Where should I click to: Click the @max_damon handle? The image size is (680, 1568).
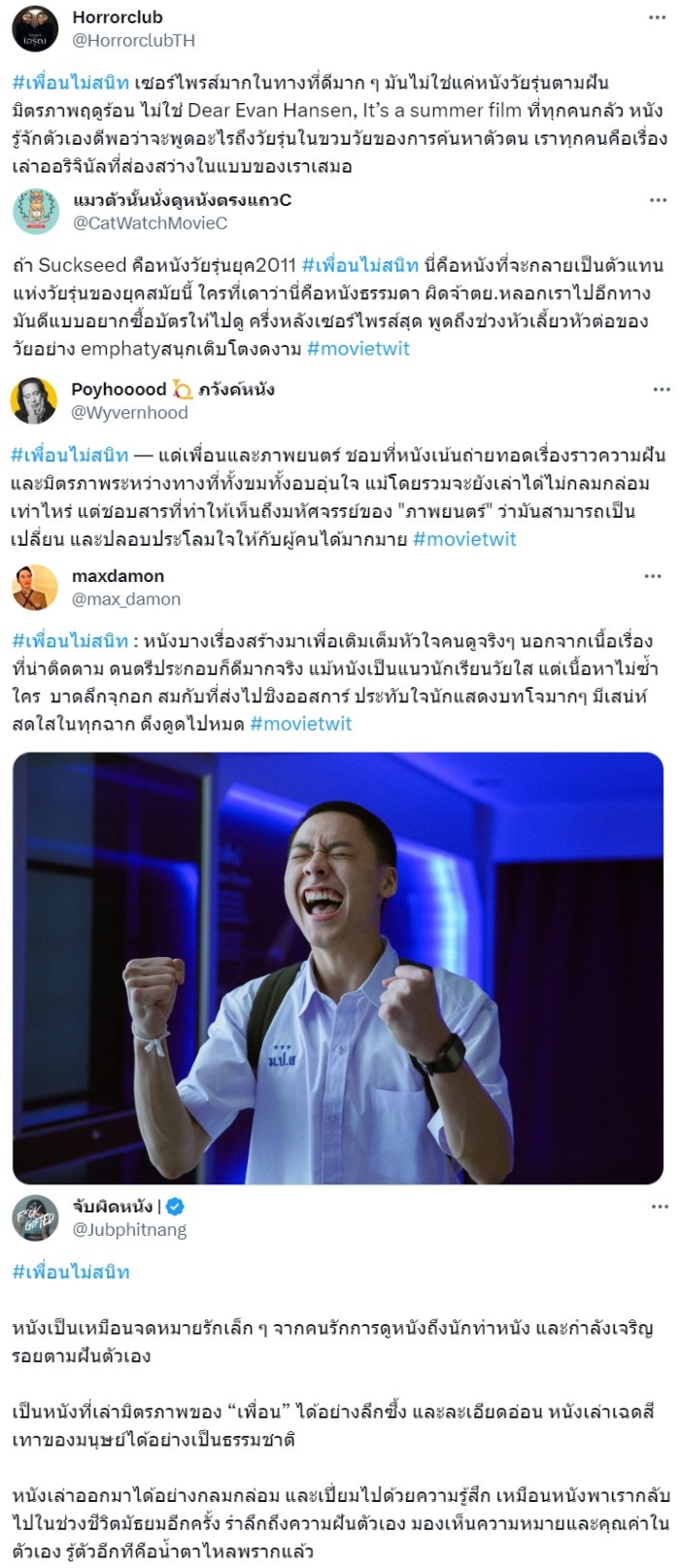(x=126, y=599)
